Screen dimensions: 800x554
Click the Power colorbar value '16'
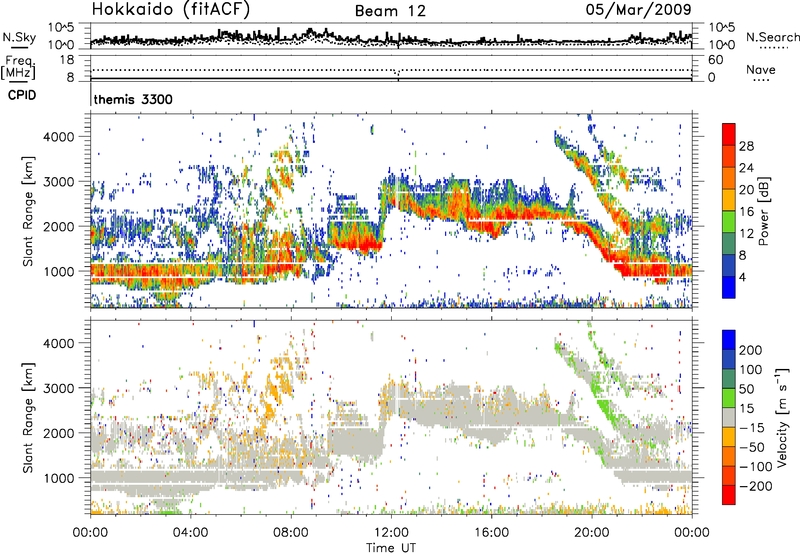pos(746,211)
